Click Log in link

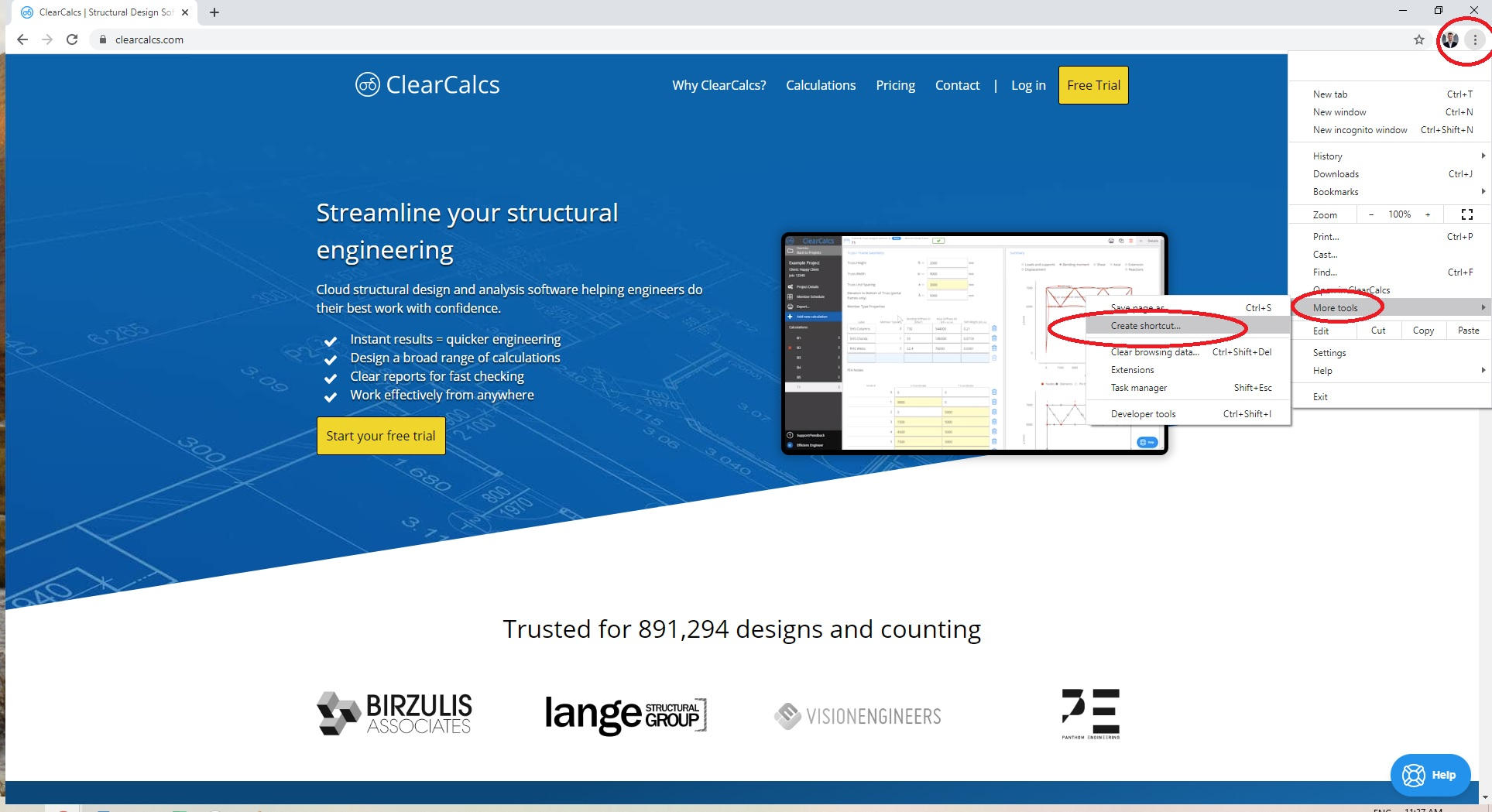click(1028, 85)
